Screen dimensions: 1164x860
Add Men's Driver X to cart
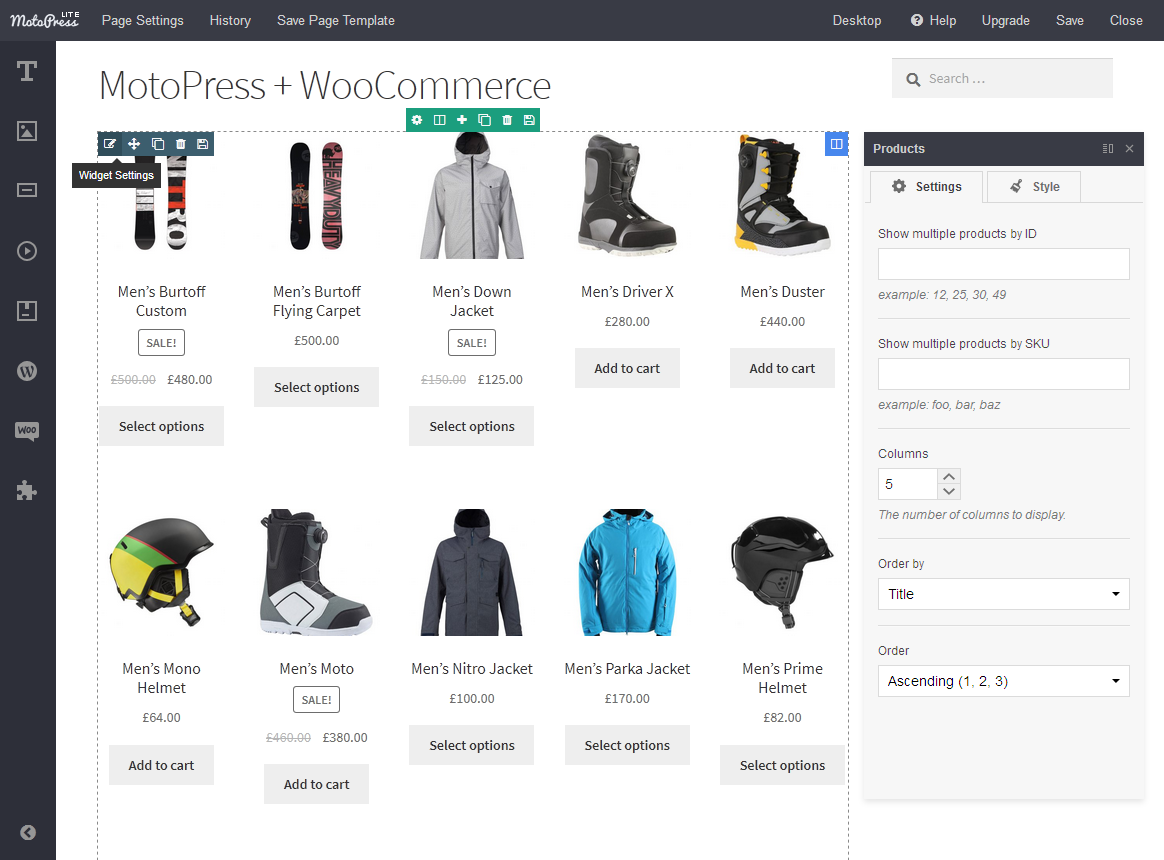point(627,368)
